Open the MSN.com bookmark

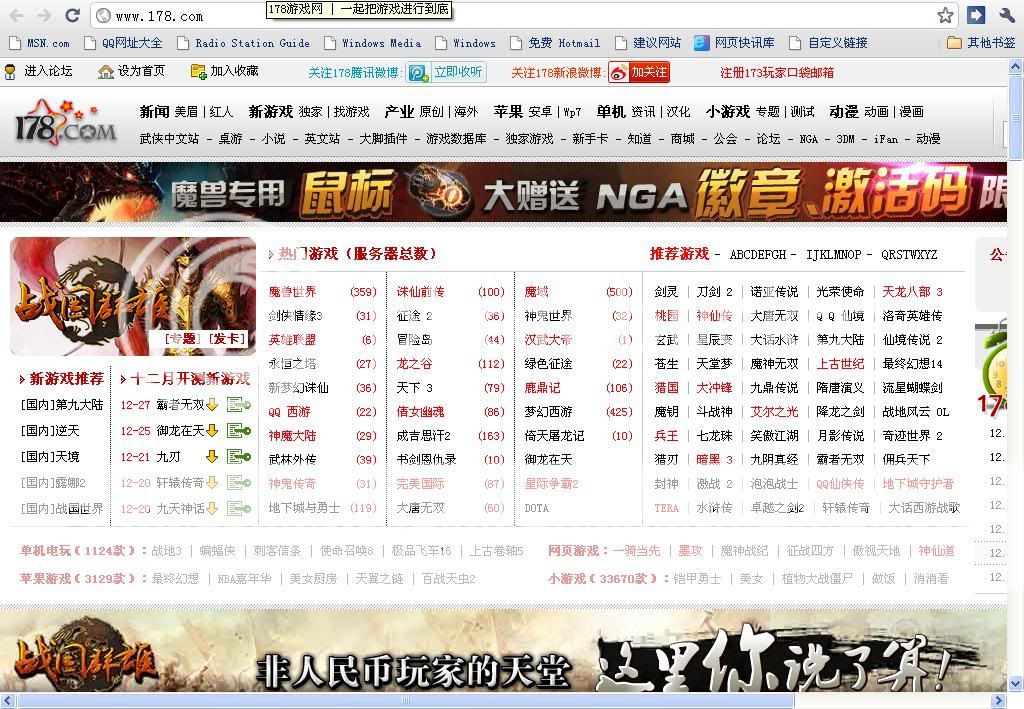pos(39,43)
